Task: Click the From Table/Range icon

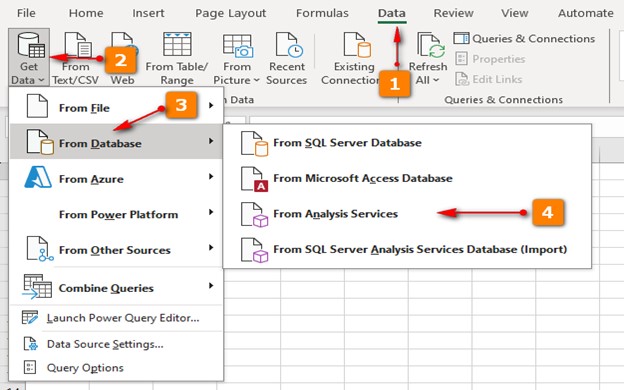Action: point(177,44)
